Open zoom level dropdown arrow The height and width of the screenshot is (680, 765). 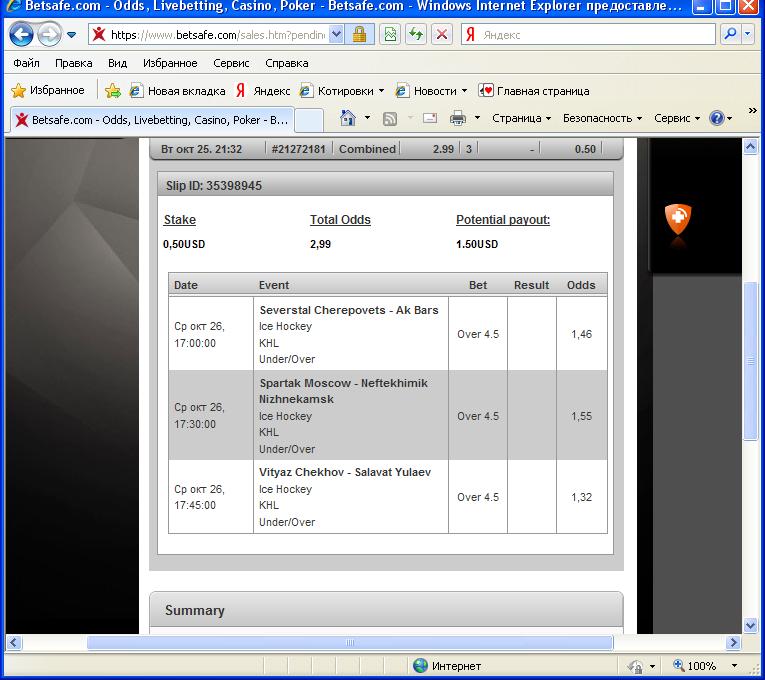pos(734,665)
